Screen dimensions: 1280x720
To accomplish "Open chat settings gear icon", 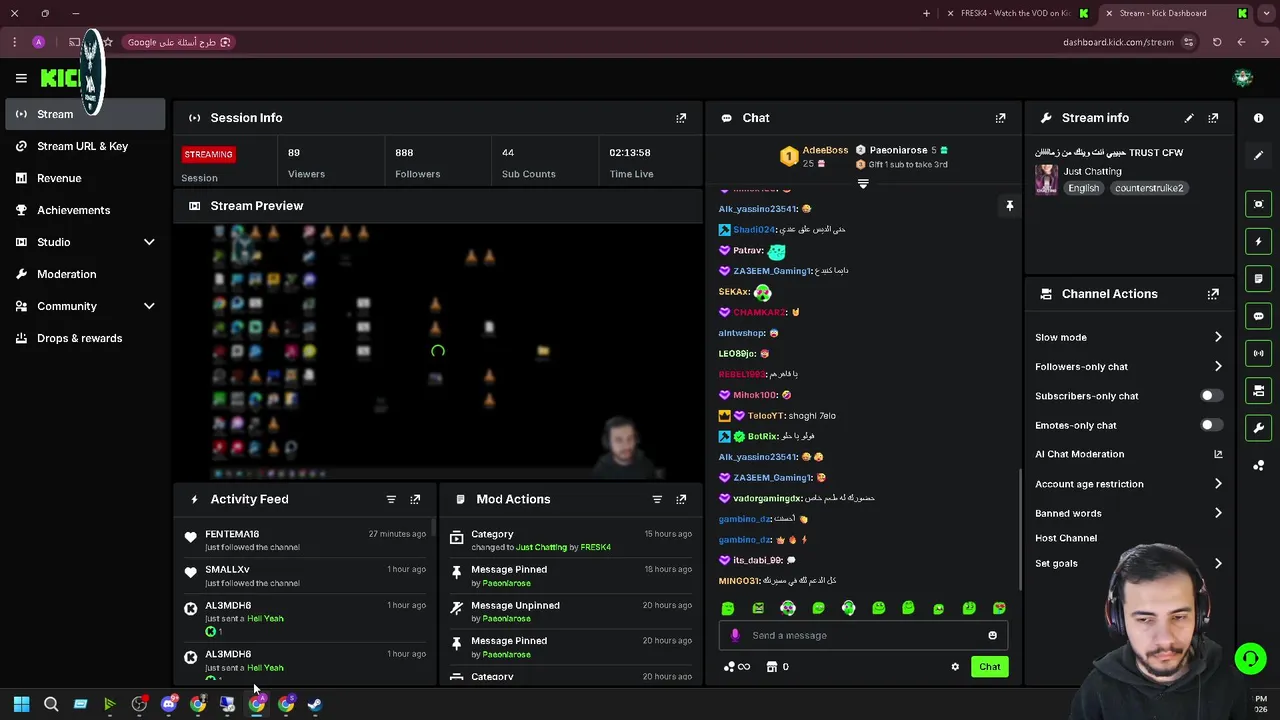I will 955,667.
